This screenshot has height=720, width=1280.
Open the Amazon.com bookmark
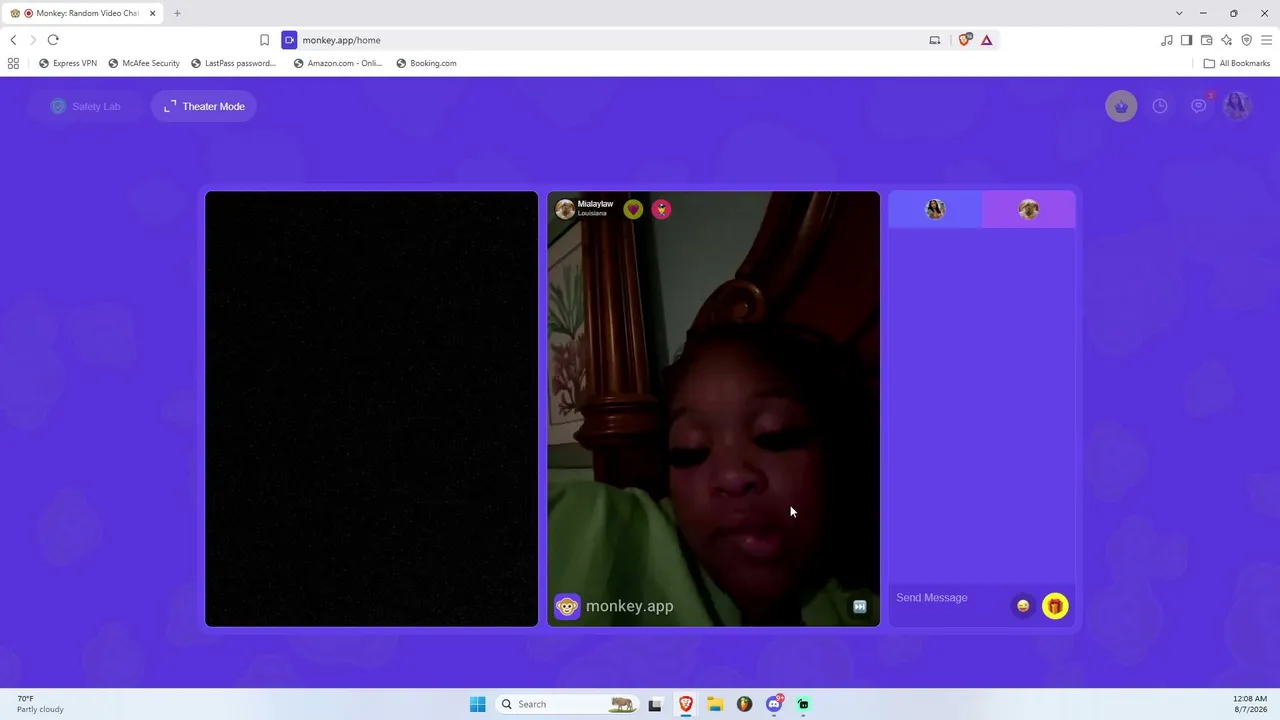tap(338, 63)
